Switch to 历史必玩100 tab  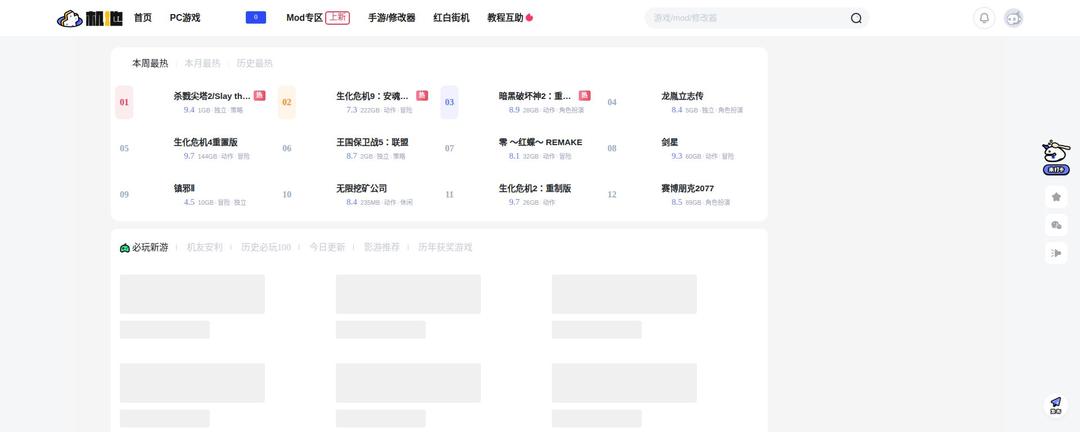[266, 247]
